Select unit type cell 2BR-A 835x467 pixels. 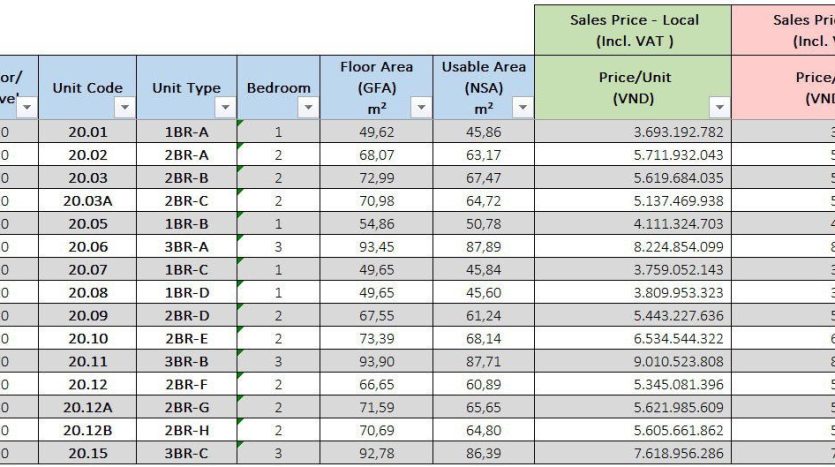(x=186, y=155)
